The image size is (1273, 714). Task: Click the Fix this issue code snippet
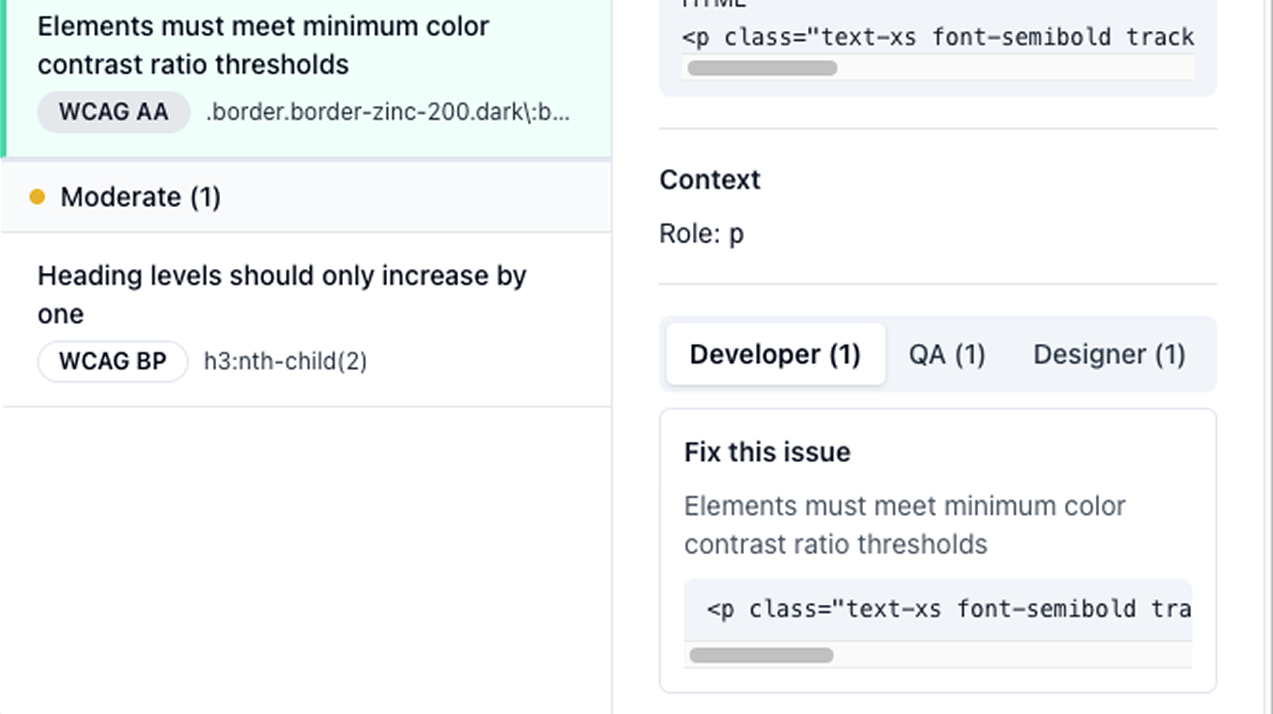tap(938, 609)
